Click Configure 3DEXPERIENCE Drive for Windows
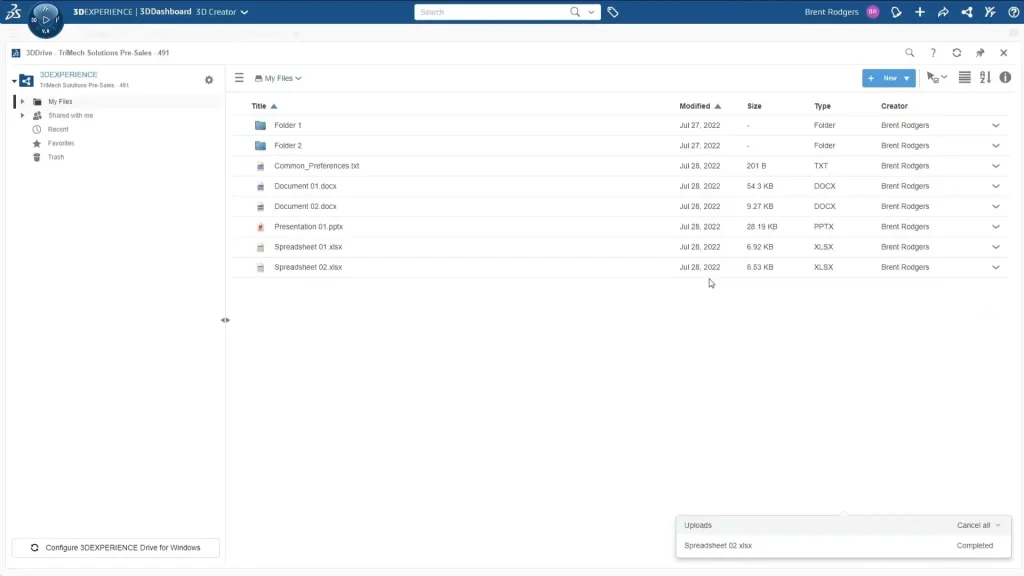The image size is (1024, 576). tap(116, 548)
